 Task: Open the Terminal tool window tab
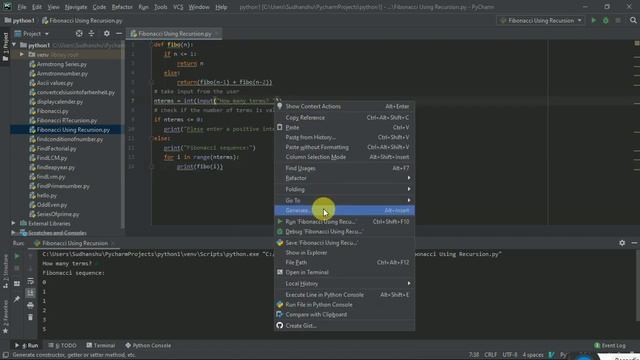(x=101, y=345)
